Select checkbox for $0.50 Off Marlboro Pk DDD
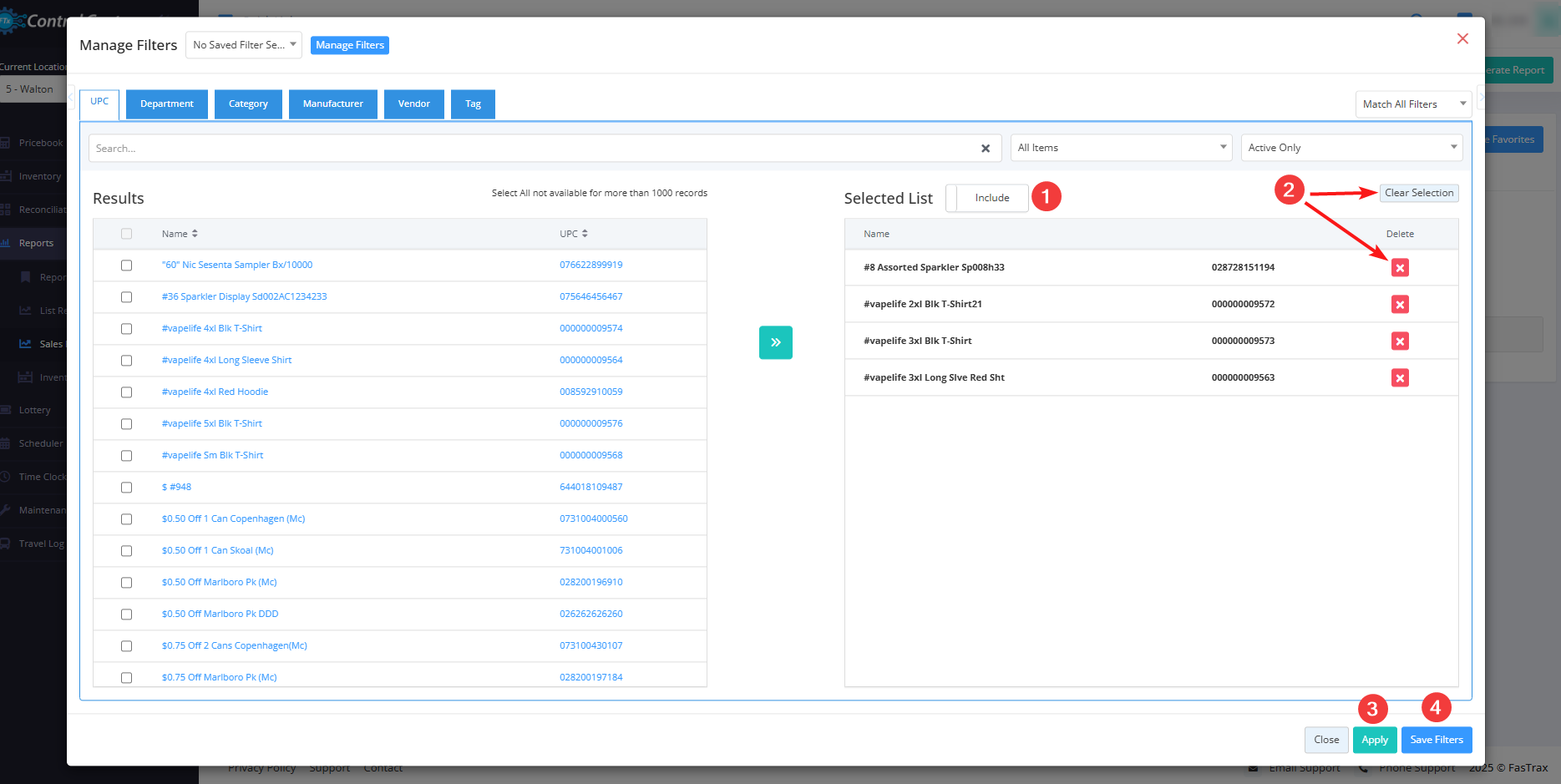Viewport: 1561px width, 784px height. click(x=126, y=615)
